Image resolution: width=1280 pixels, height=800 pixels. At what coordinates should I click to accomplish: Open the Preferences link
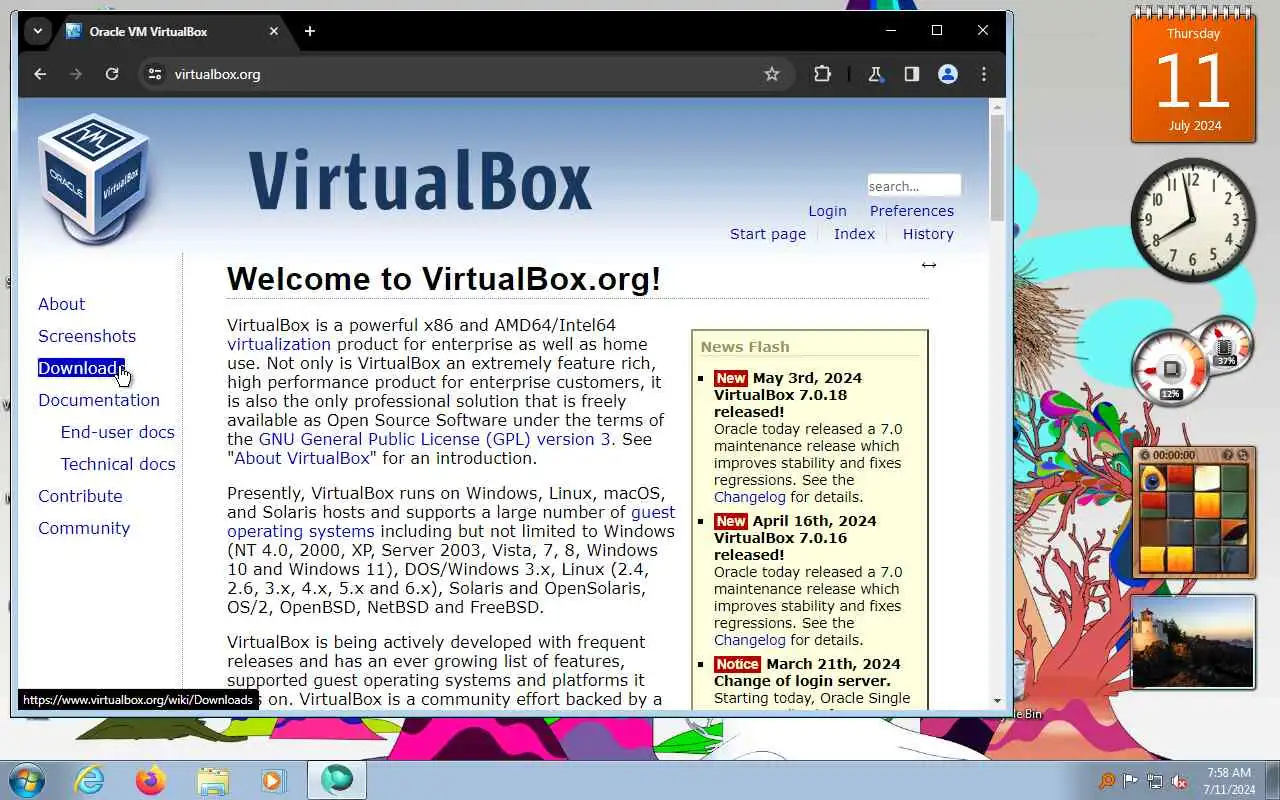tap(911, 211)
